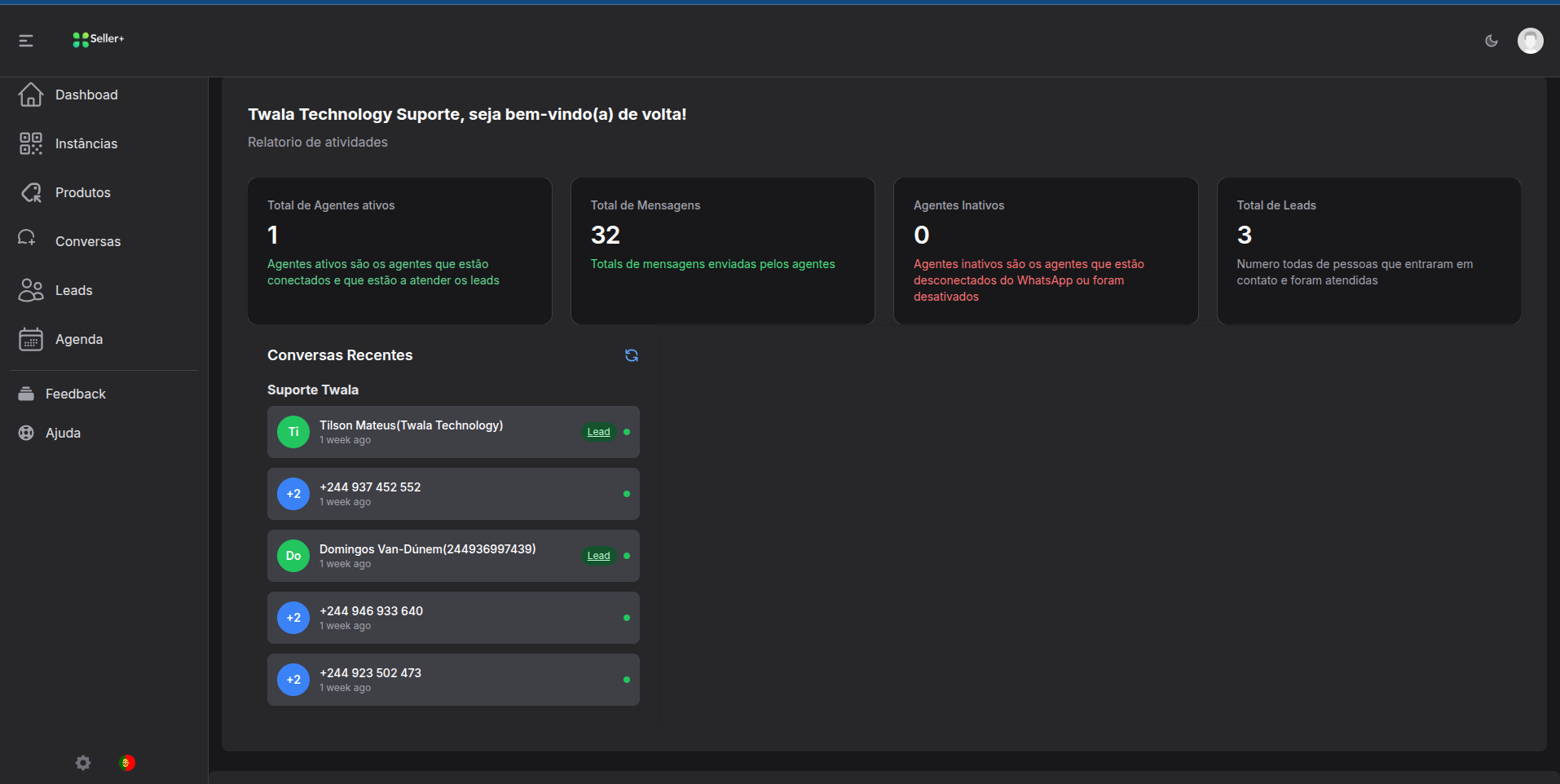Click the Relatorio de atividades subtitle
This screenshot has height=784, width=1560.
click(318, 142)
